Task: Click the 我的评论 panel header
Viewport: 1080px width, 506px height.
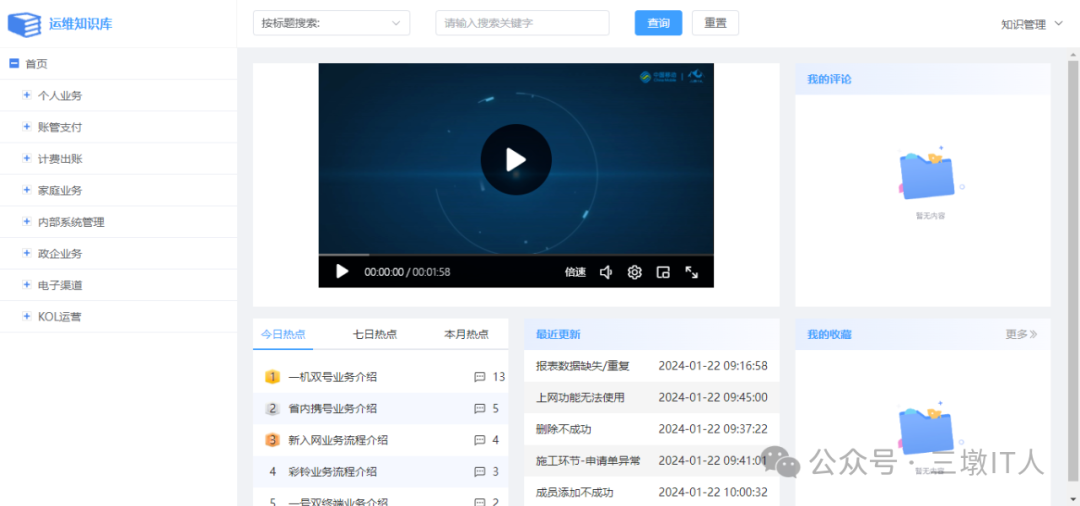Action: [923, 79]
